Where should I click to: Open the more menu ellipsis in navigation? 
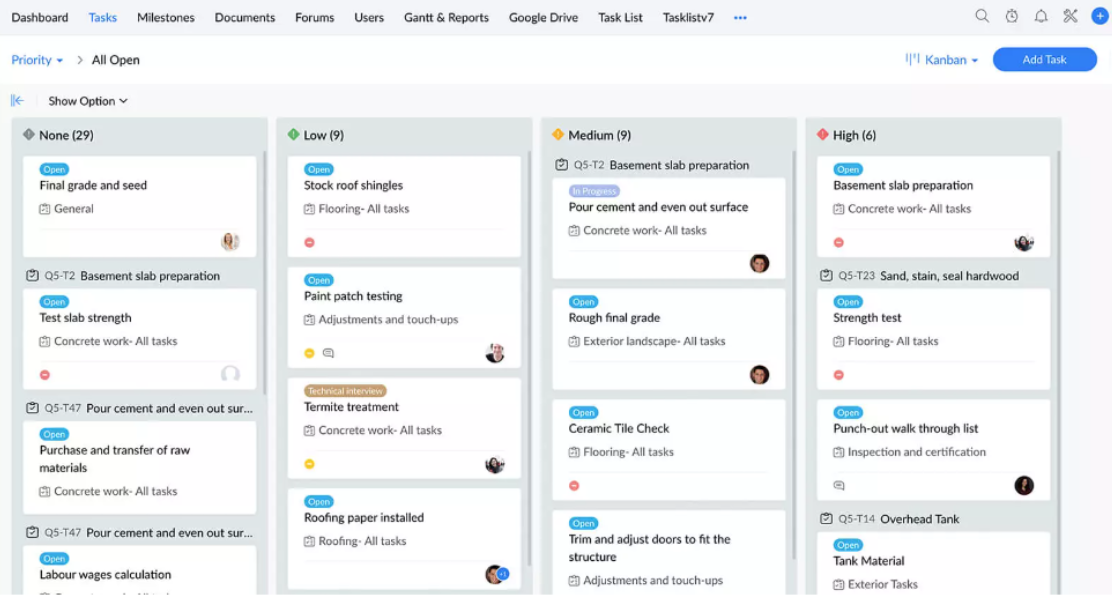click(x=740, y=17)
